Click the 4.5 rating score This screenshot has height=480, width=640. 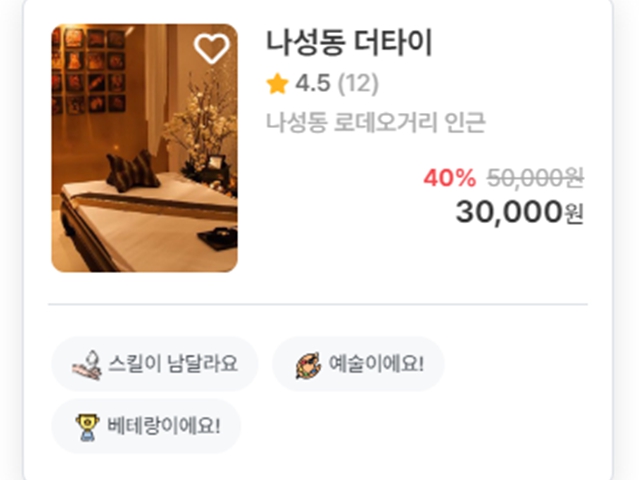tap(313, 83)
